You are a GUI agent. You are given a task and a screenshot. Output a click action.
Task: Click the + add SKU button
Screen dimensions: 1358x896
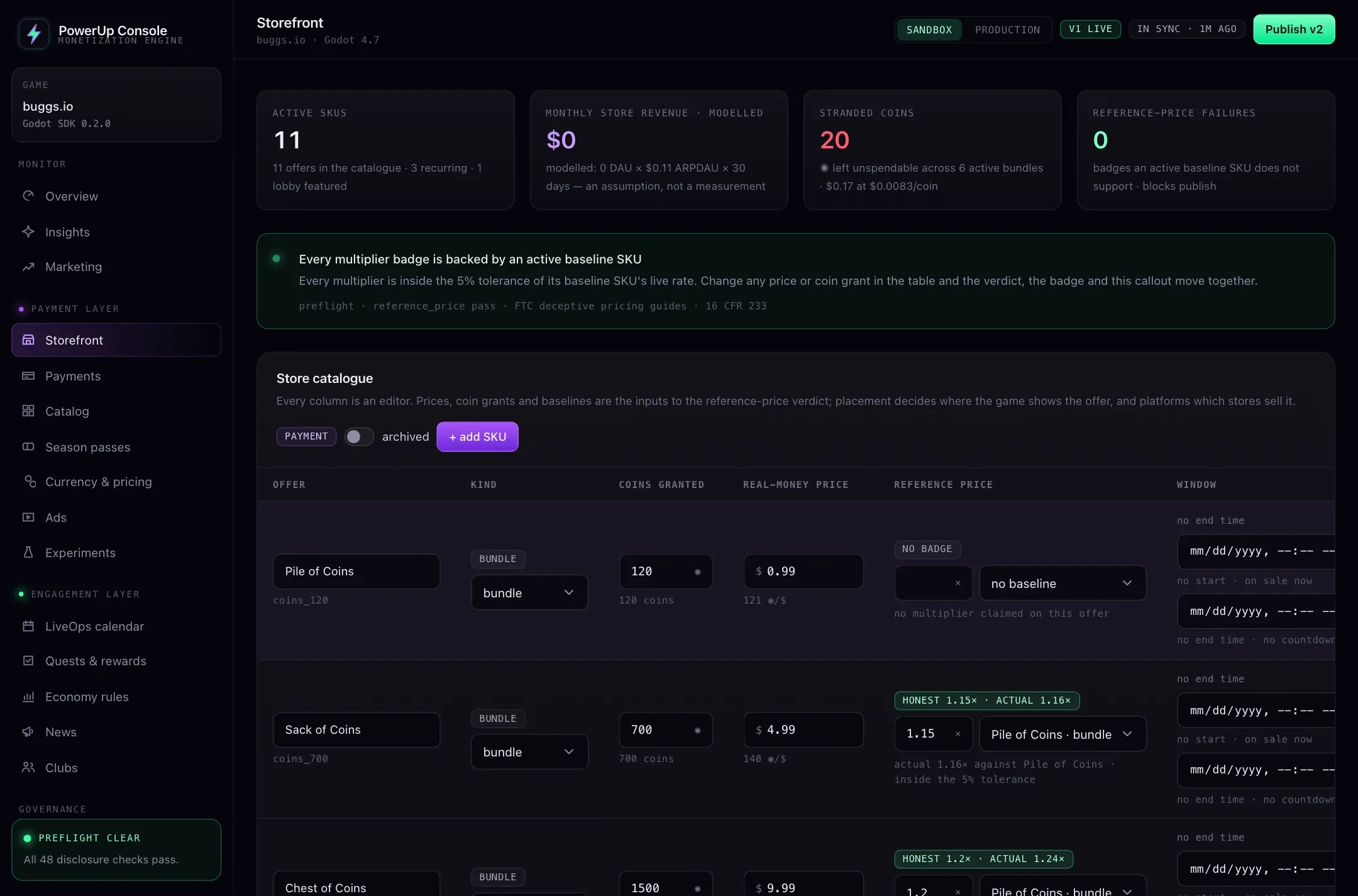(477, 437)
